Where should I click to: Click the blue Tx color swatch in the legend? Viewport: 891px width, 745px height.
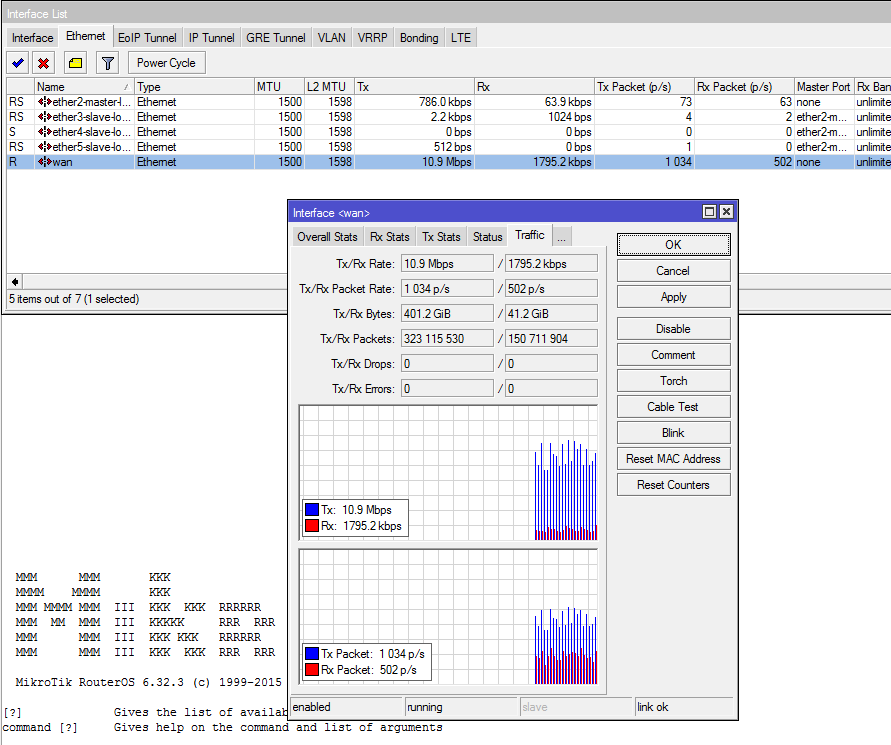tap(312, 509)
